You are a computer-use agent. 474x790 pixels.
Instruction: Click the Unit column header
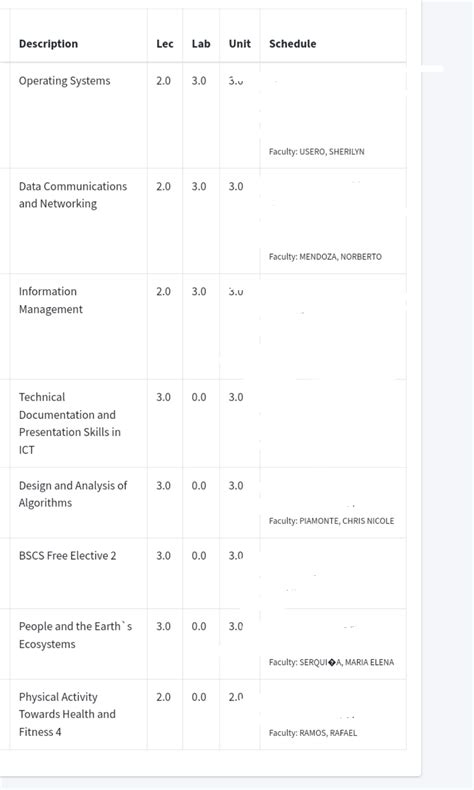click(x=240, y=44)
